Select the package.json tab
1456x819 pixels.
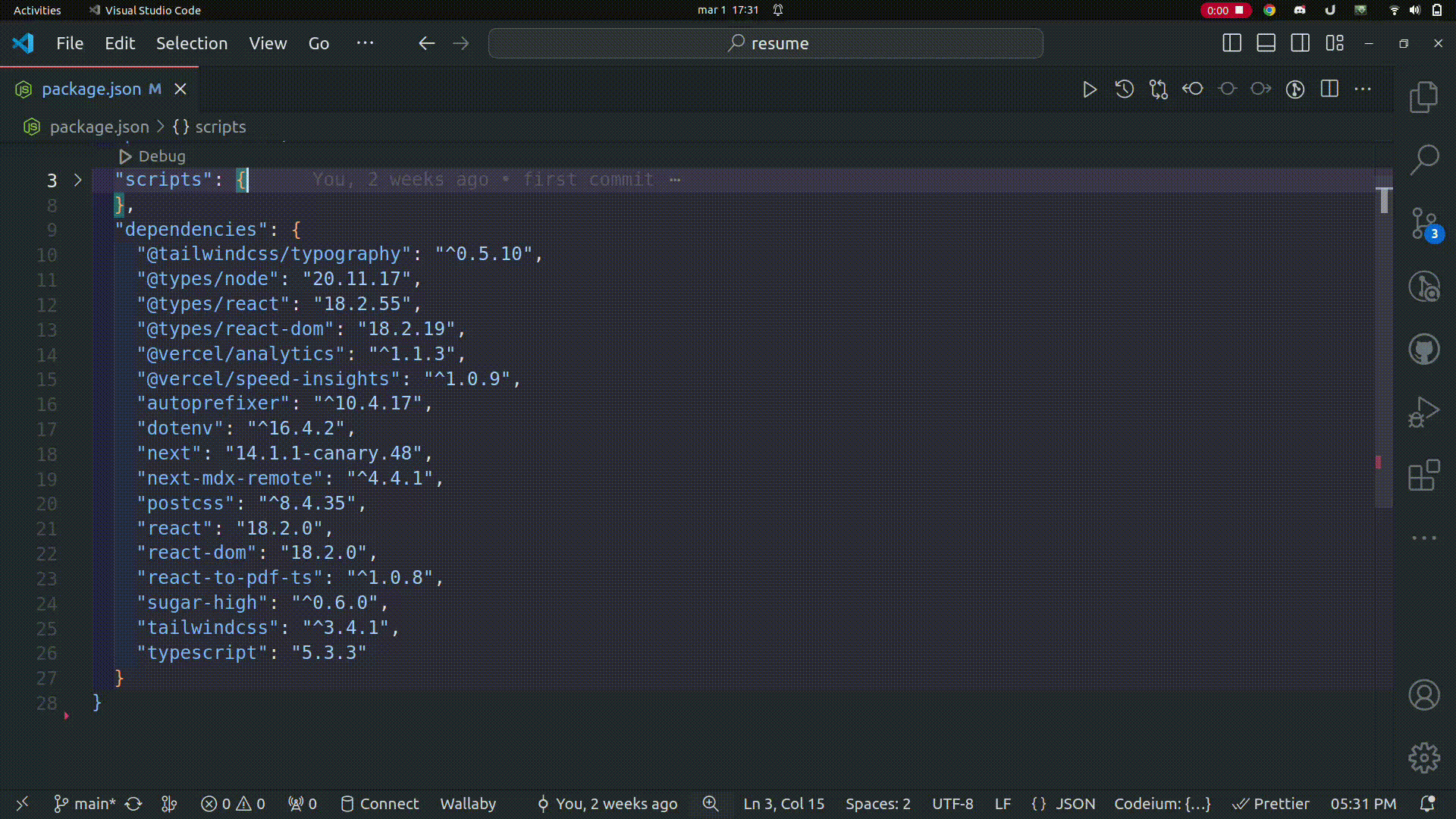91,89
